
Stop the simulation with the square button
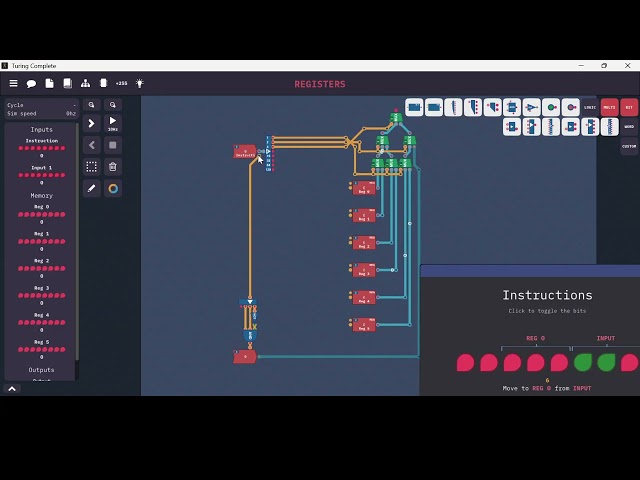[113, 145]
